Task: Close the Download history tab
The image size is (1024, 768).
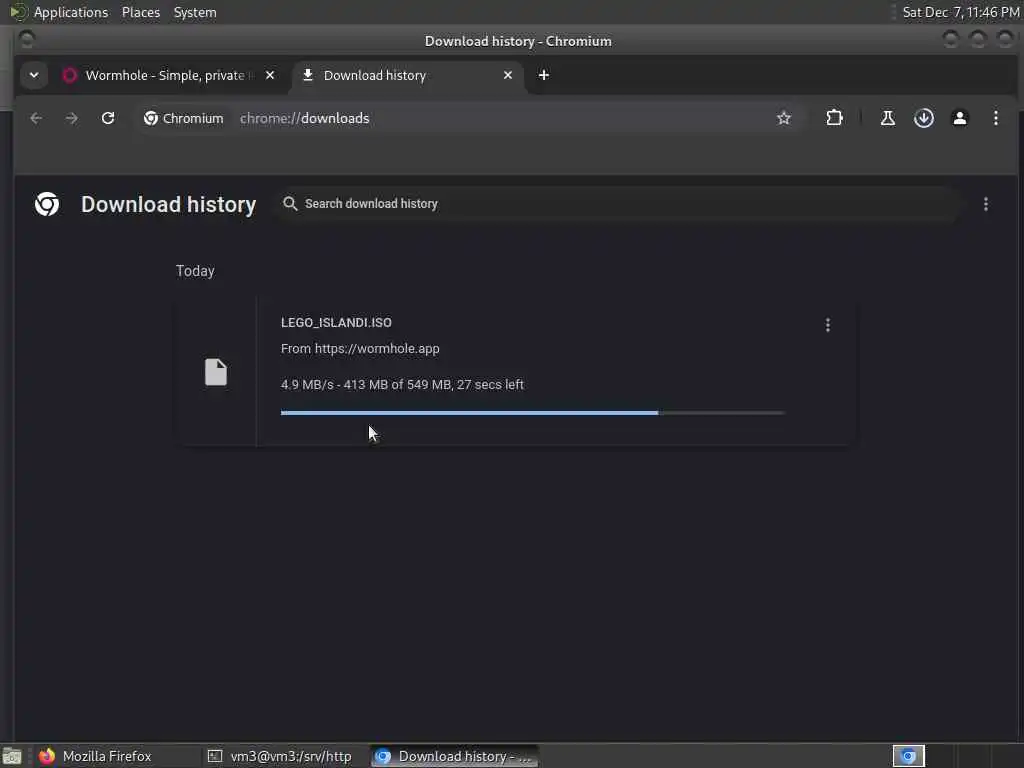Action: click(507, 75)
